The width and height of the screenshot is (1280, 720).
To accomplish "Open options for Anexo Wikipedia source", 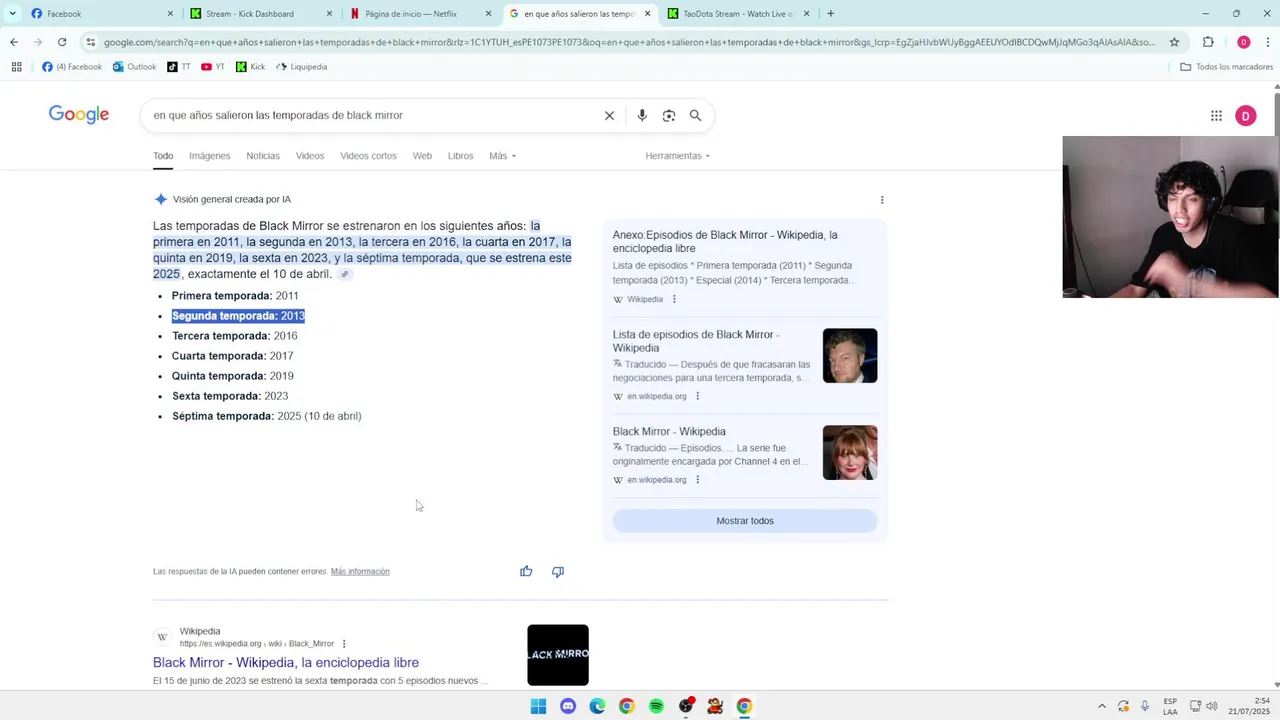I will click(x=674, y=299).
